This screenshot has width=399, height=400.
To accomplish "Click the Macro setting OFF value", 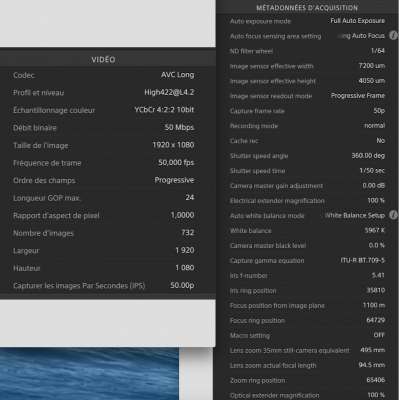I will coord(379,335).
